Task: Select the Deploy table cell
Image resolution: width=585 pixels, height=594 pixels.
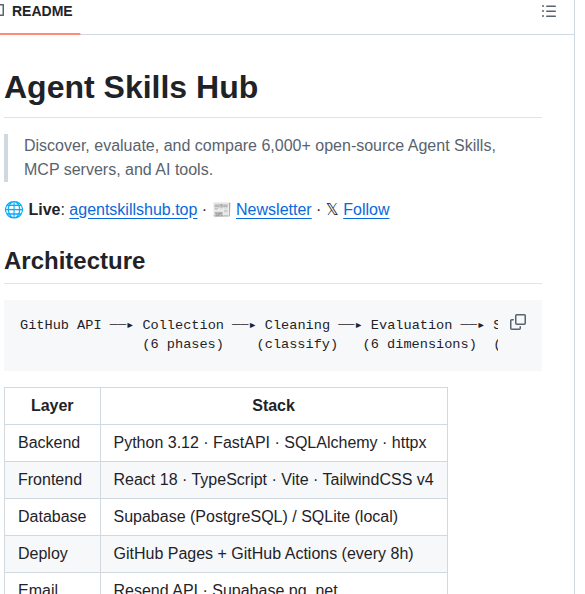Action: (52, 553)
